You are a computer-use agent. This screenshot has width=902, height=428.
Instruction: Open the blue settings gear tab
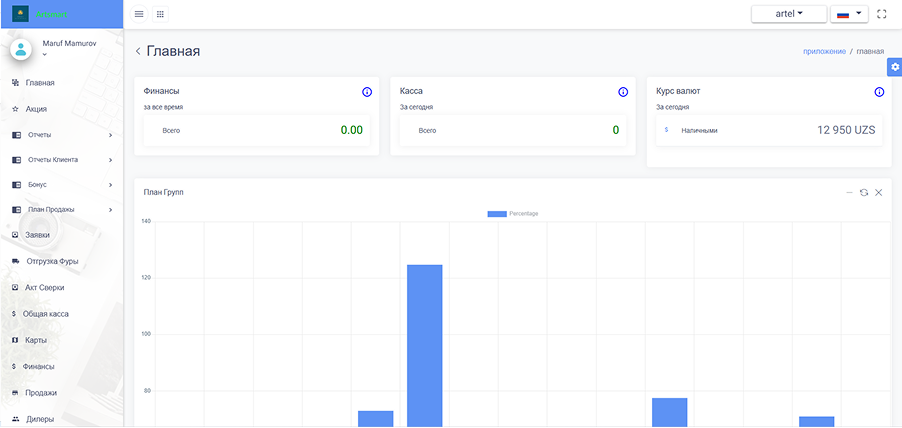(895, 66)
